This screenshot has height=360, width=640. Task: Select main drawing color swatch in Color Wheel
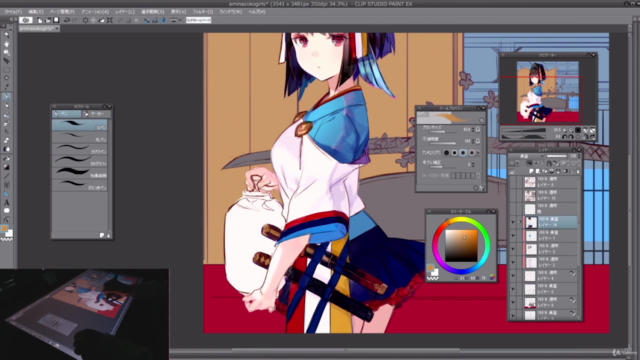(430, 268)
